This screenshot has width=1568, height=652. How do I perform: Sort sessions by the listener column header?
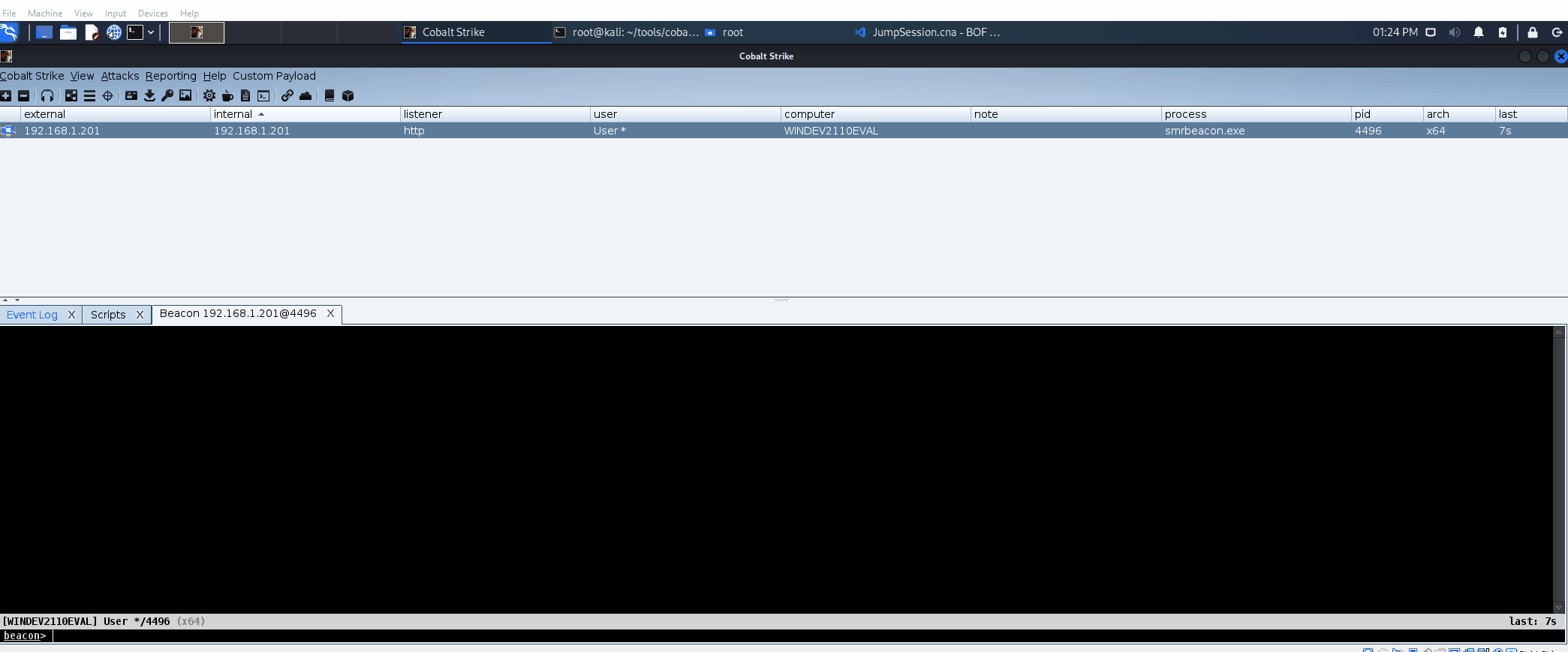495,114
